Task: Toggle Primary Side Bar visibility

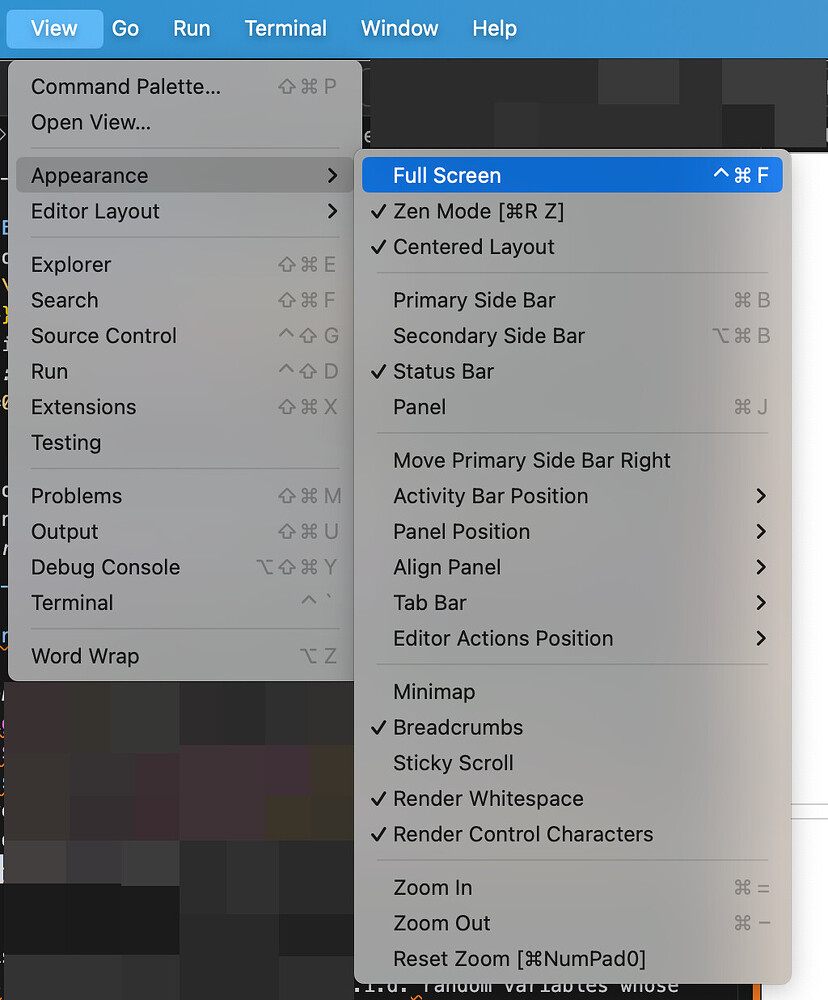Action: click(x=474, y=300)
